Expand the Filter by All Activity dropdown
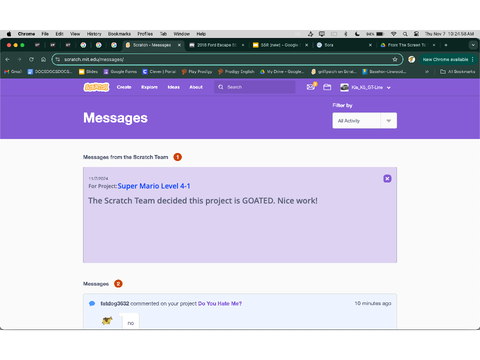Screen dimensions: 480x360 click(x=364, y=121)
